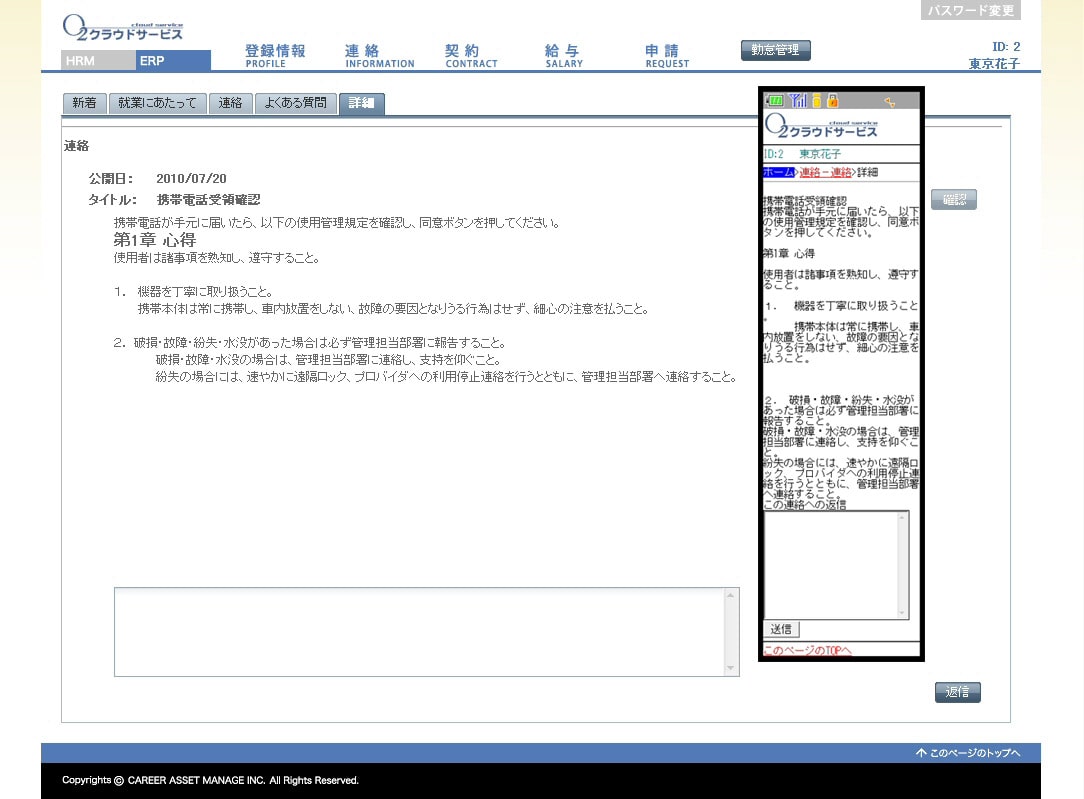Click the user name 東京花子 in header
1084x799 pixels.
click(x=994, y=64)
